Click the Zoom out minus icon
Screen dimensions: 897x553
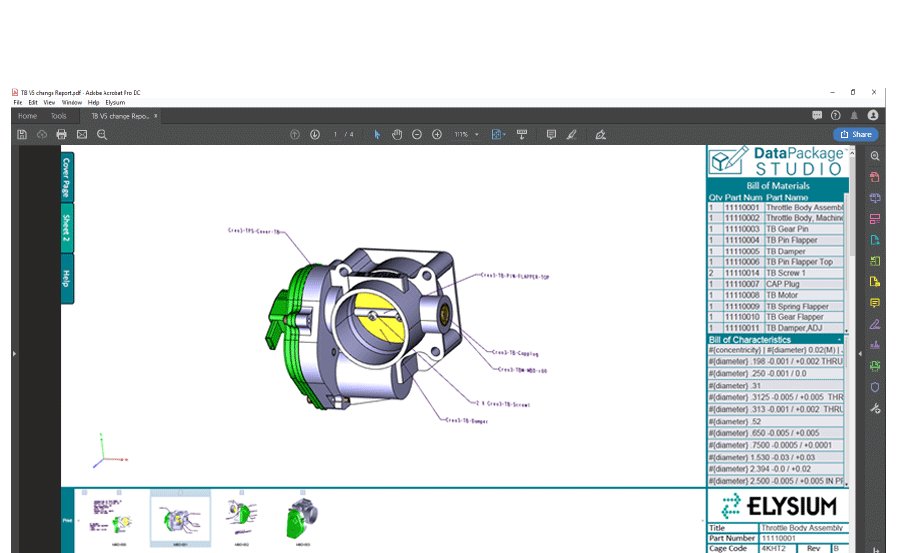click(417, 134)
